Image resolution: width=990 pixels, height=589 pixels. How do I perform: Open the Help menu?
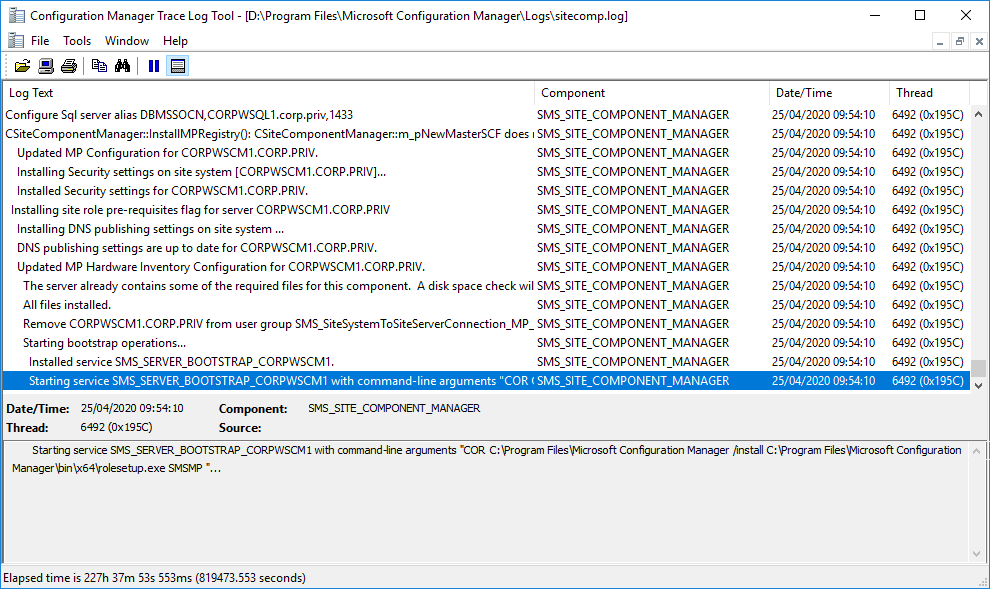tap(175, 41)
